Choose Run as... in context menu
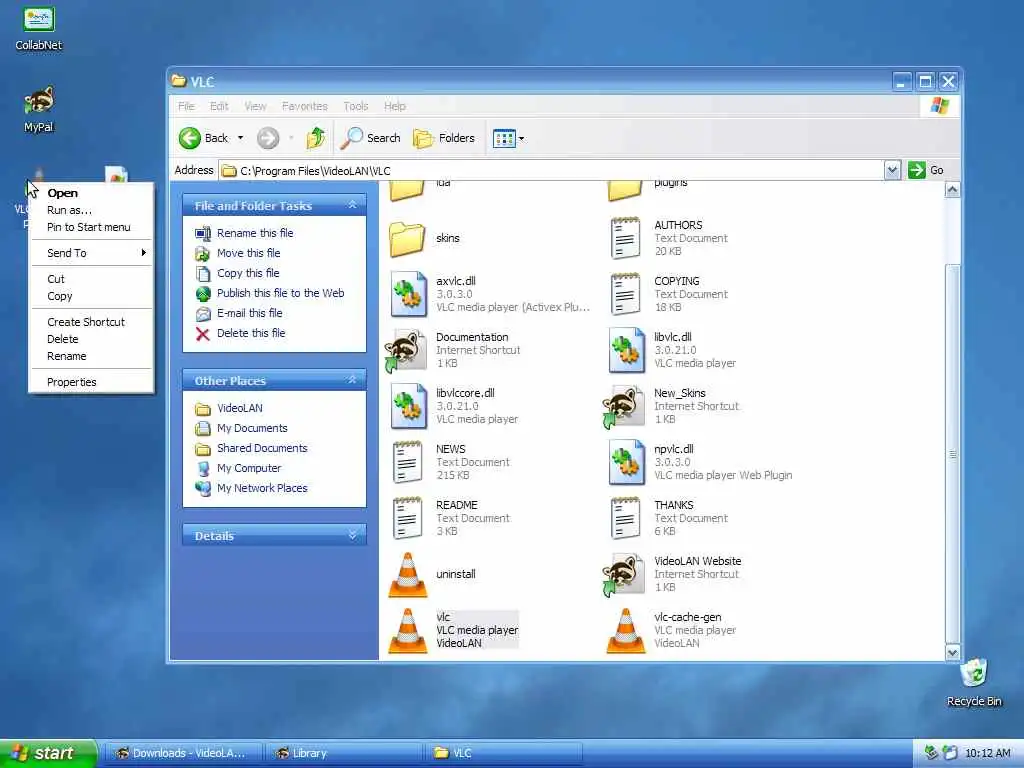Screen dimensions: 1024x768 tap(91, 210)
